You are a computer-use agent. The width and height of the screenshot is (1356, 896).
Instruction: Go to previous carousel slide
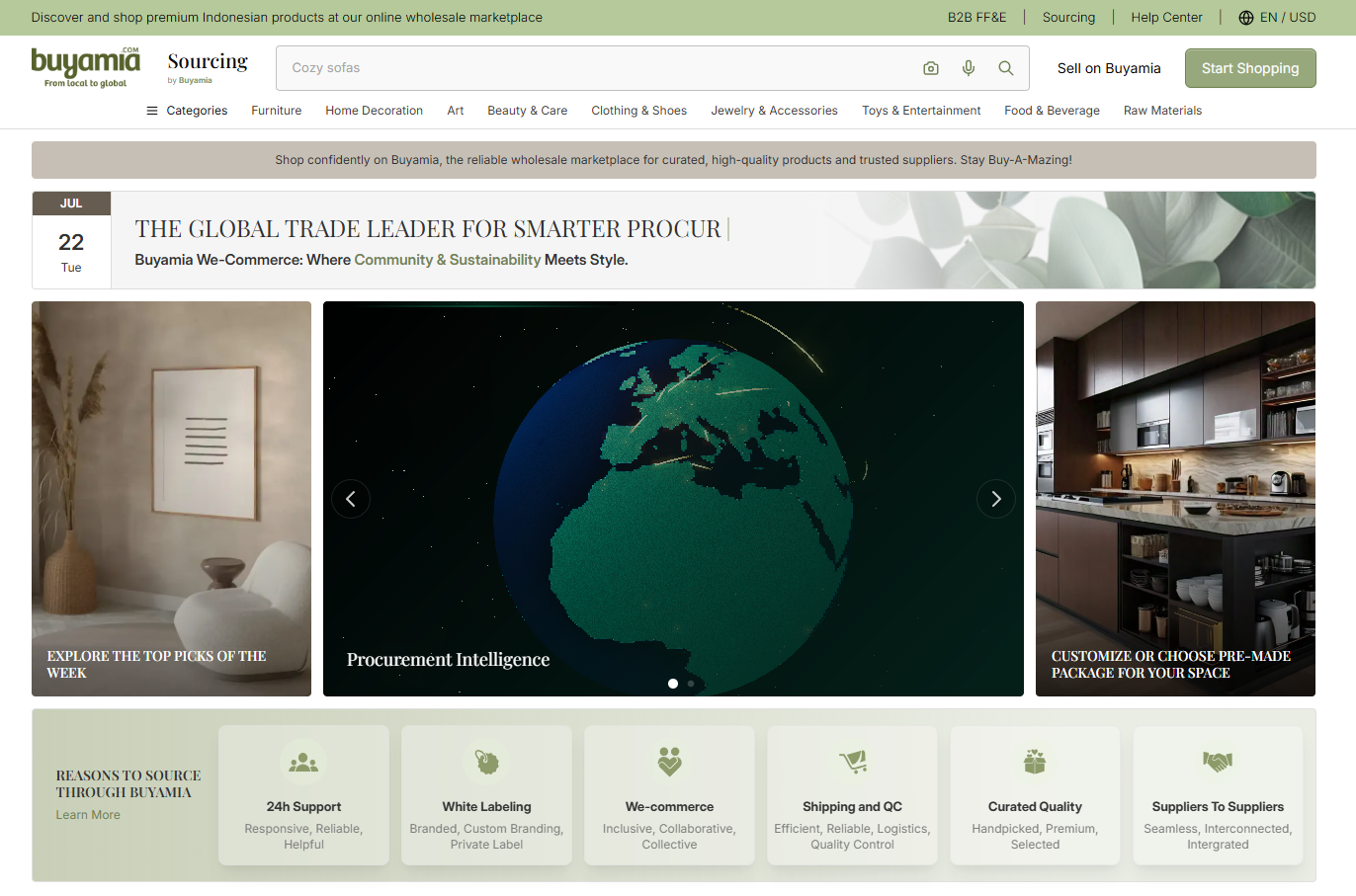point(351,499)
